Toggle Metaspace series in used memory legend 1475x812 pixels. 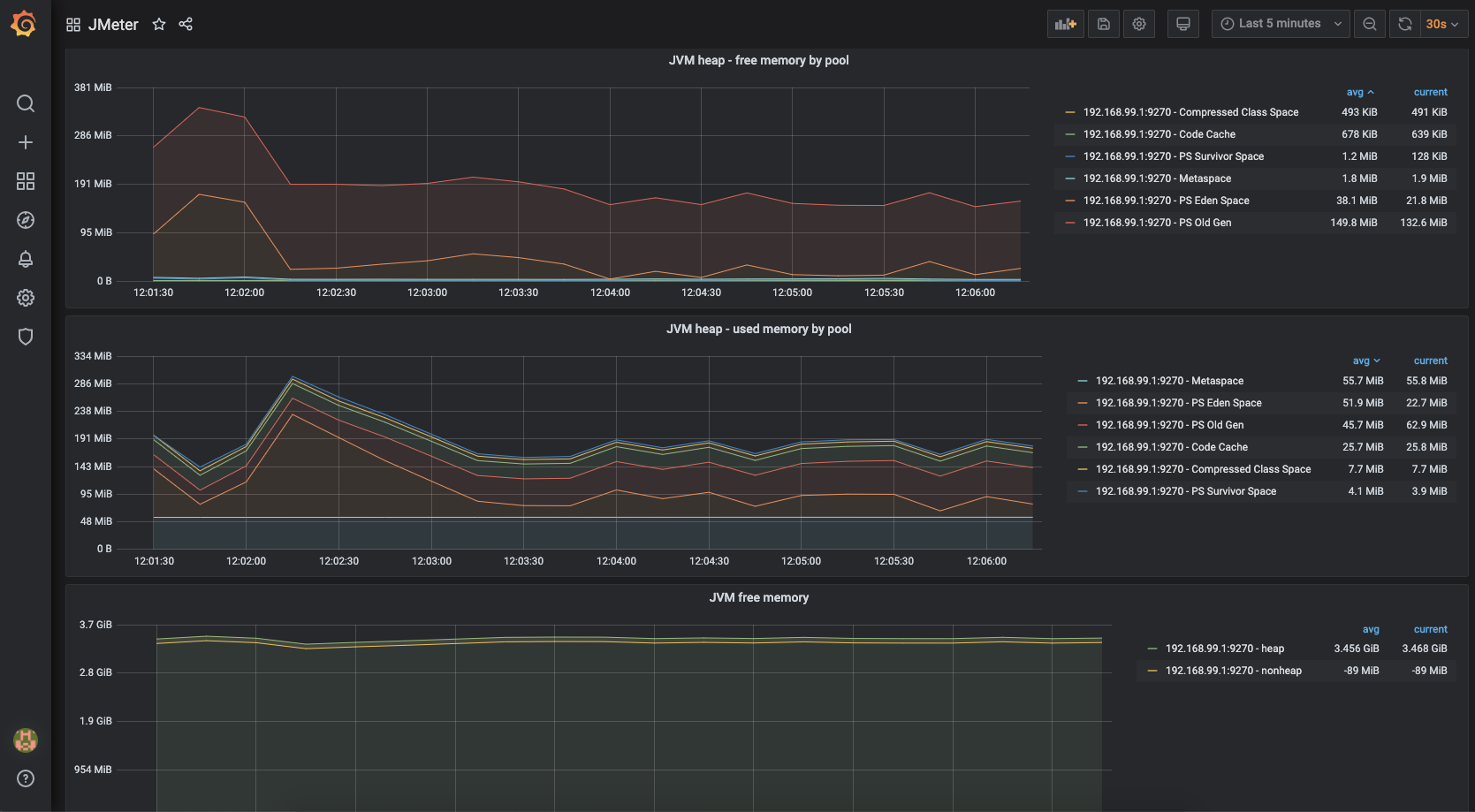(1169, 381)
